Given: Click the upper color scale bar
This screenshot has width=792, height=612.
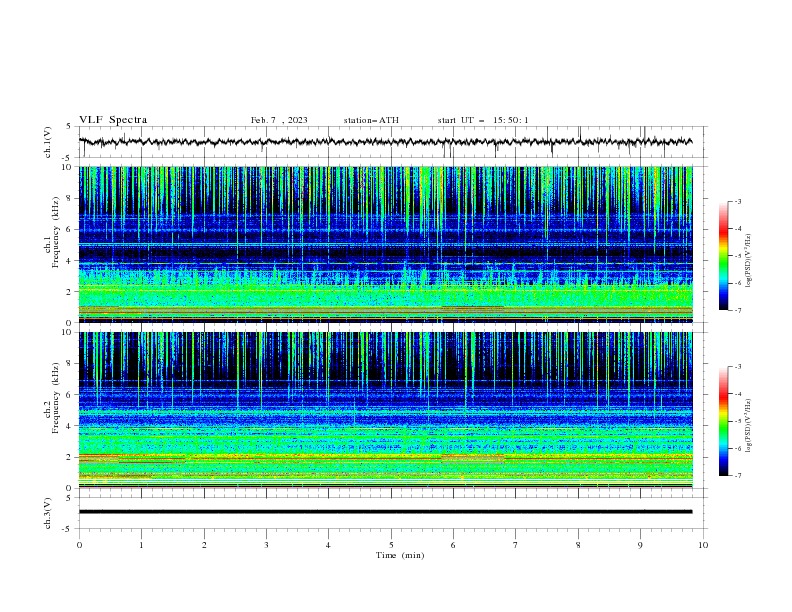Looking at the screenshot, I should 723,256.
